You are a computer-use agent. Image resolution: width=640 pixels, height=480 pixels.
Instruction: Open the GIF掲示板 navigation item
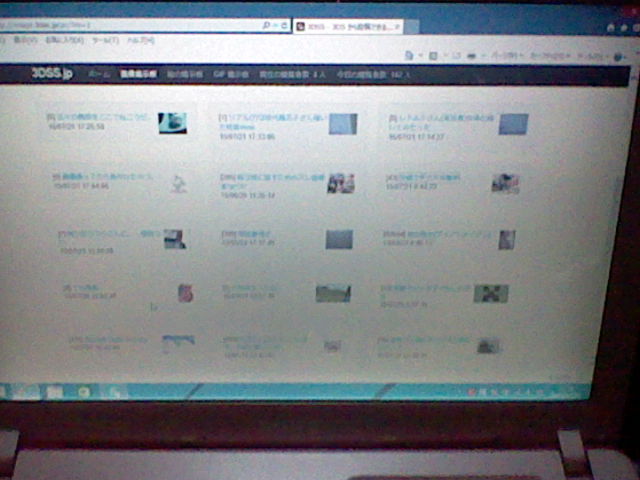231,75
